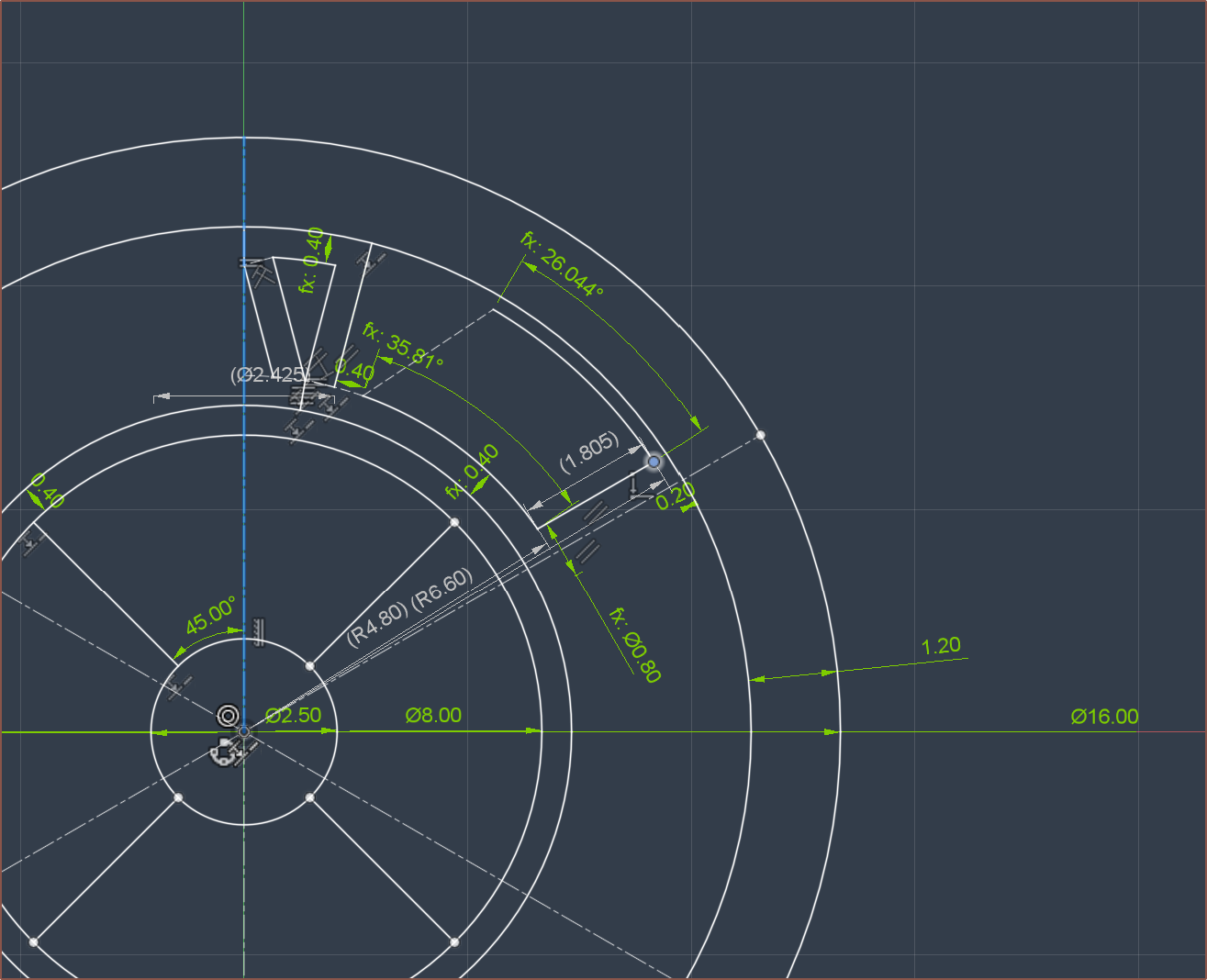The width and height of the screenshot is (1207, 980).
Task: Select the fx: Ø0.80 dimension
Action: tap(635, 645)
